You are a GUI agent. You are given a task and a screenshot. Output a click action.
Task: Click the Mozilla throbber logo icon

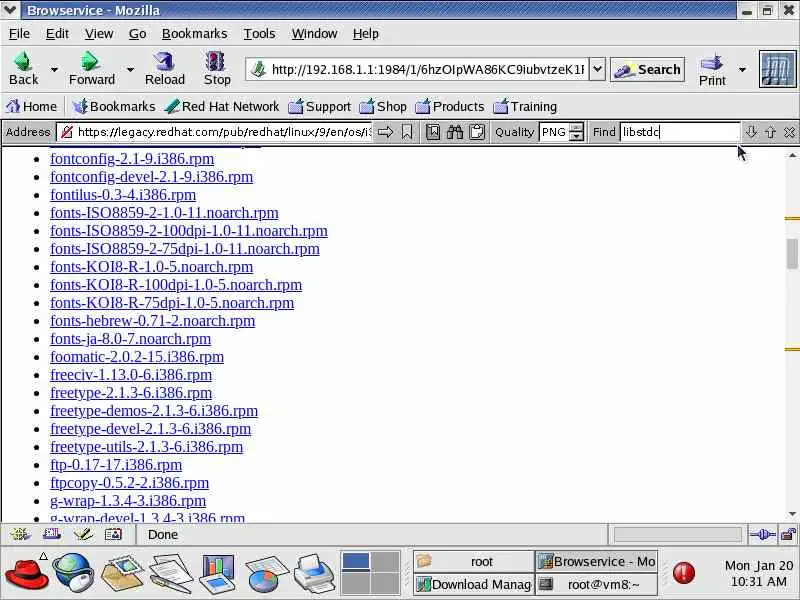click(x=777, y=69)
